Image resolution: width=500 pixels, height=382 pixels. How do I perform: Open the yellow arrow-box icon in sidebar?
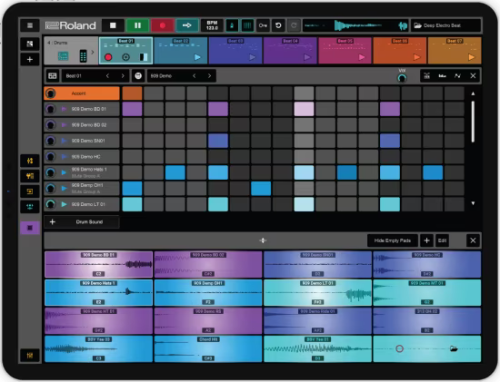(30, 191)
